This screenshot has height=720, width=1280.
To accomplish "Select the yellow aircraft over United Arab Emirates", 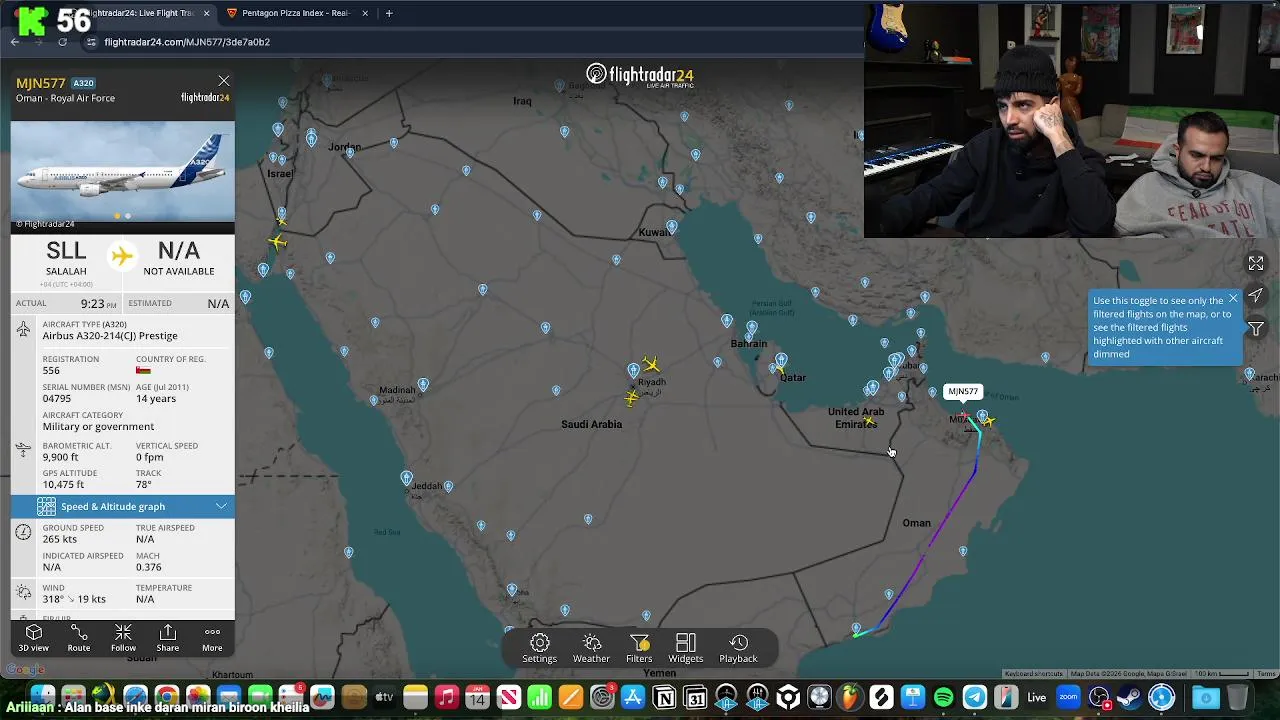I will tap(868, 422).
